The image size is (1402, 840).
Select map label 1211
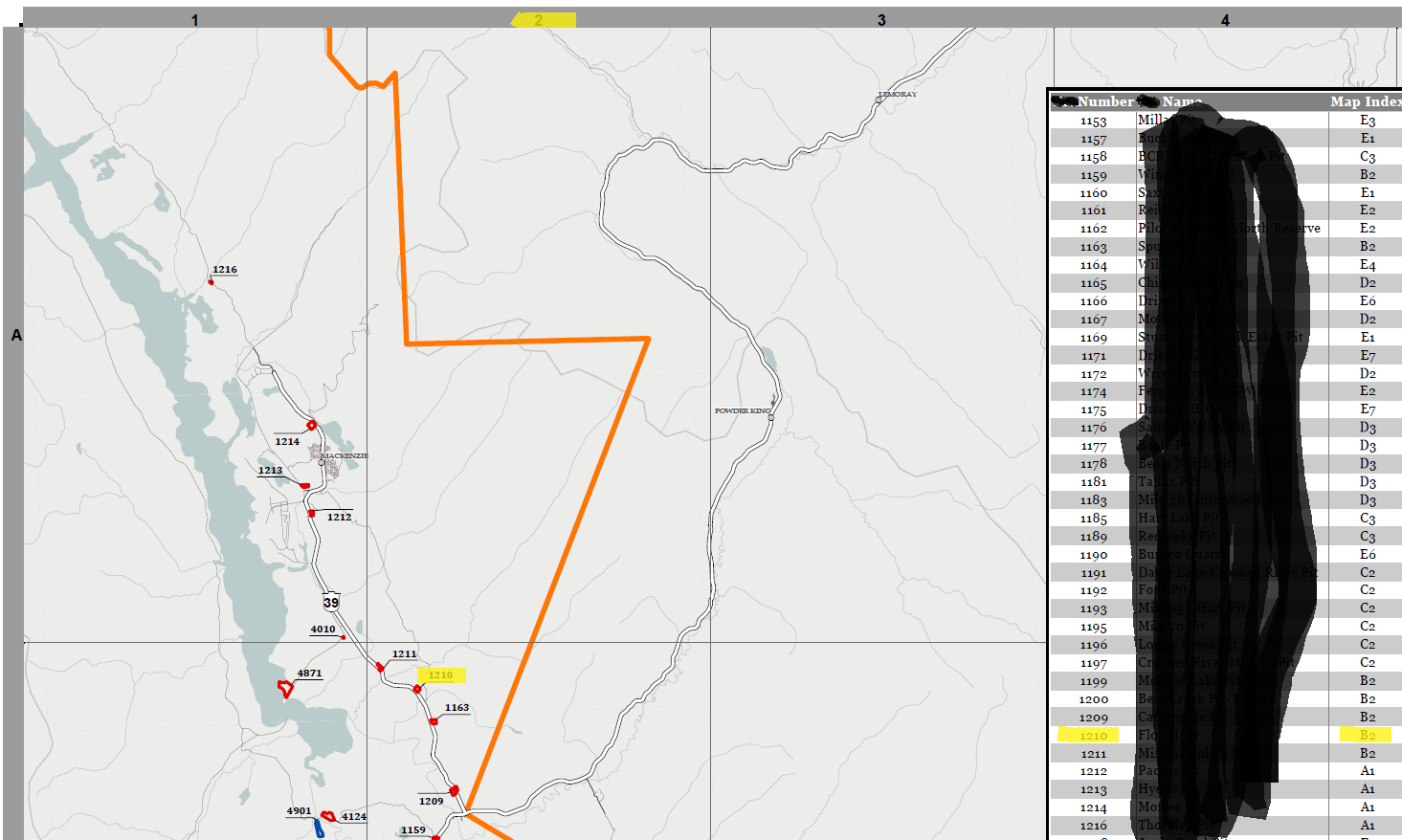point(405,654)
